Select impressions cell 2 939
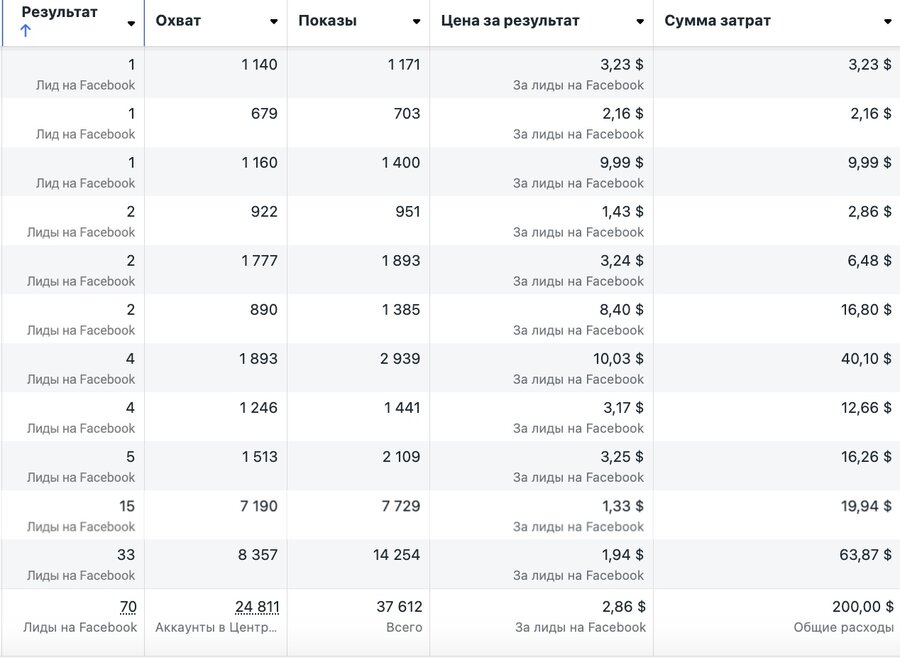This screenshot has width=900, height=658. coord(400,359)
